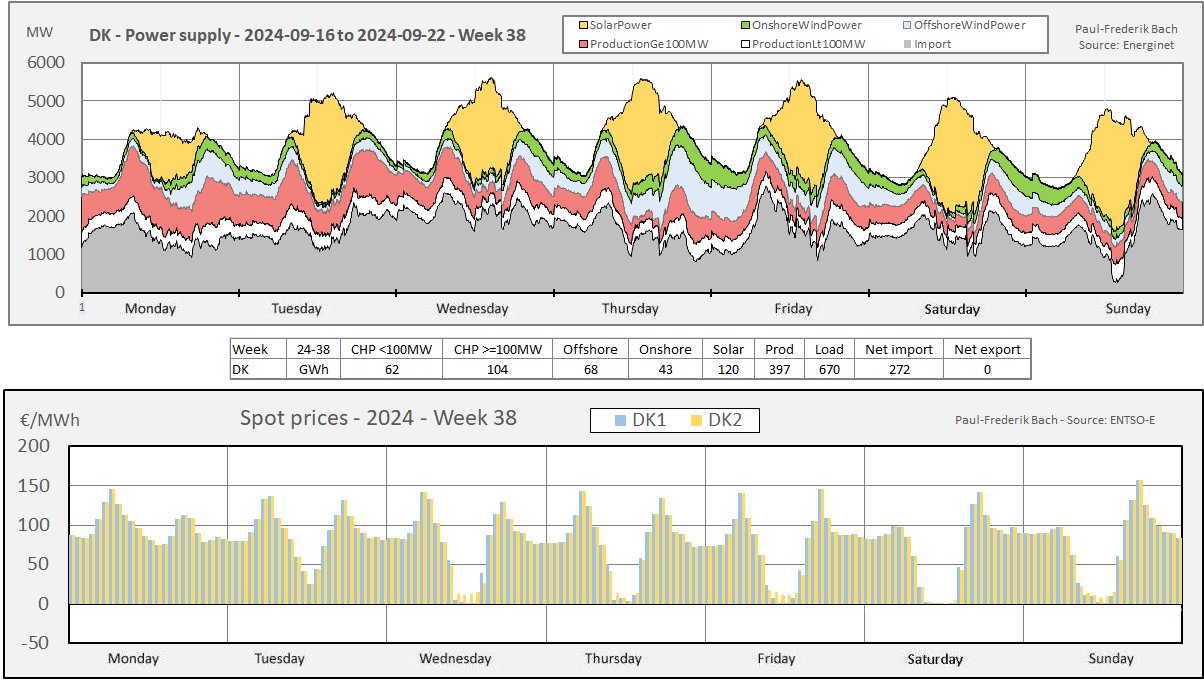The width and height of the screenshot is (1204, 680).
Task: Click the DK1 blue legend marker
Action: [622, 421]
